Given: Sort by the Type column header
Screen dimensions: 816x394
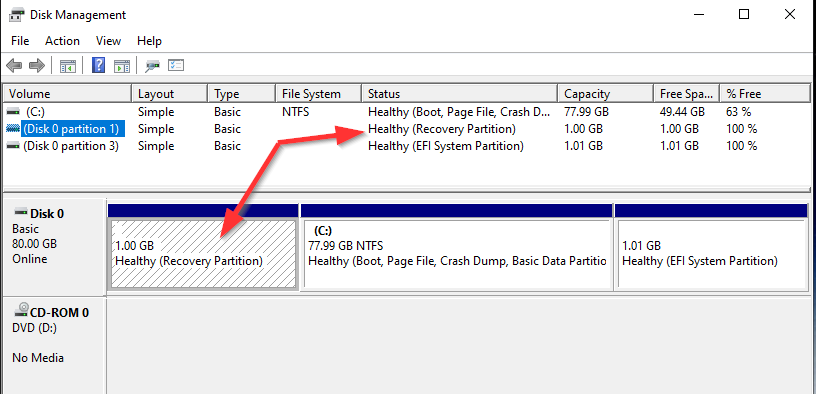Looking at the screenshot, I should click(241, 94).
